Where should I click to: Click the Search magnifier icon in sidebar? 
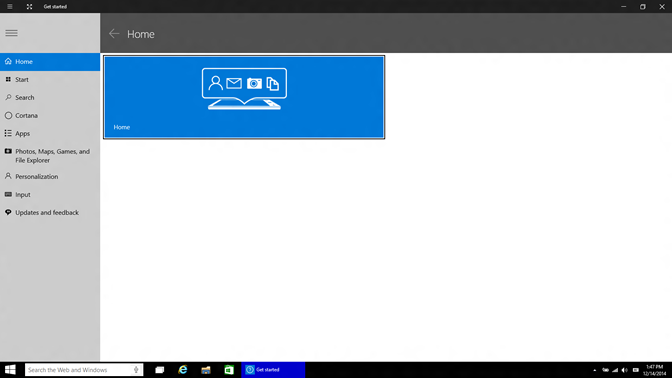pos(8,97)
